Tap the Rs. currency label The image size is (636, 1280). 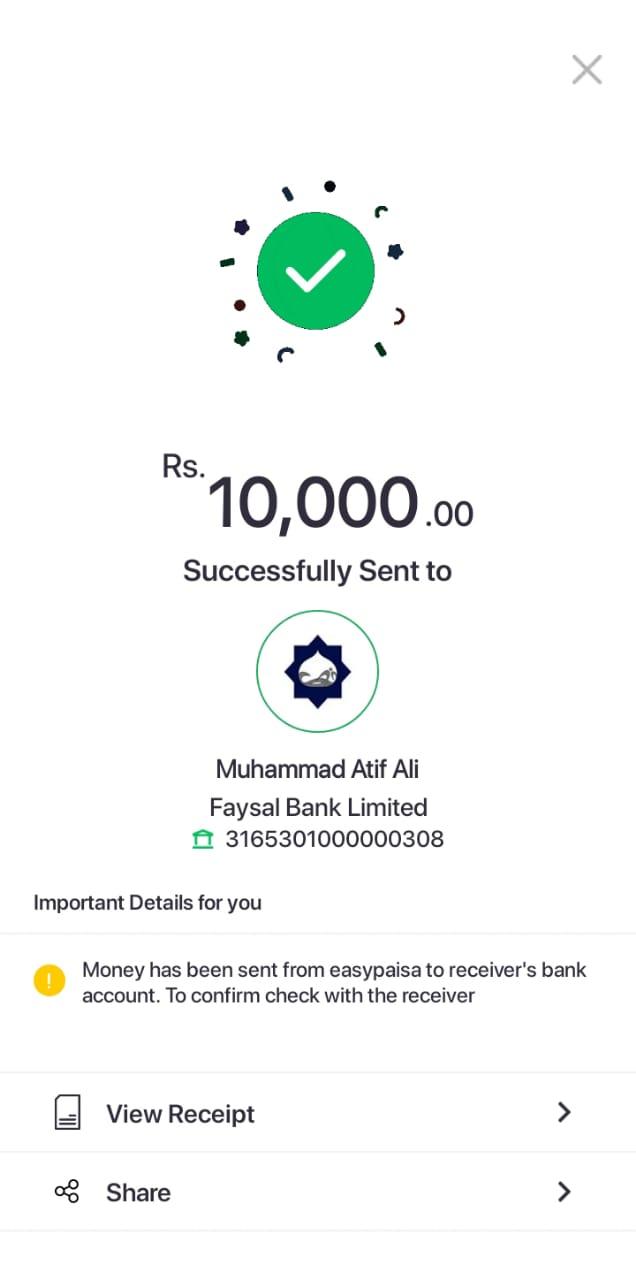coord(183,466)
